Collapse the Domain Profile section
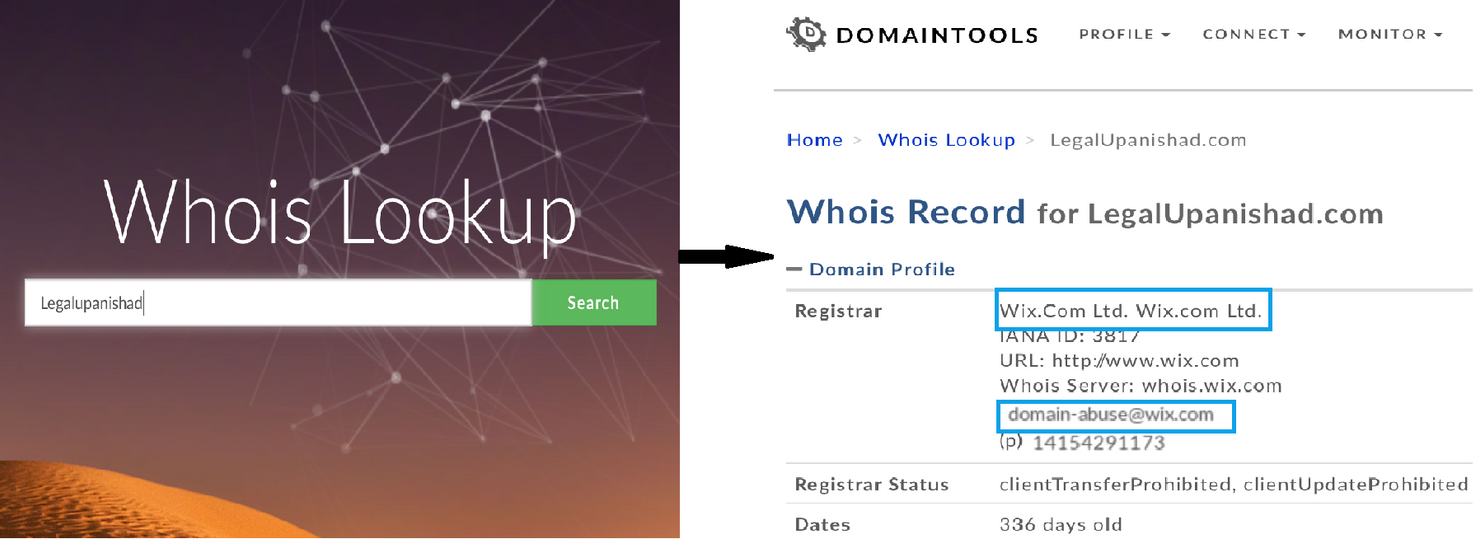 click(871, 269)
